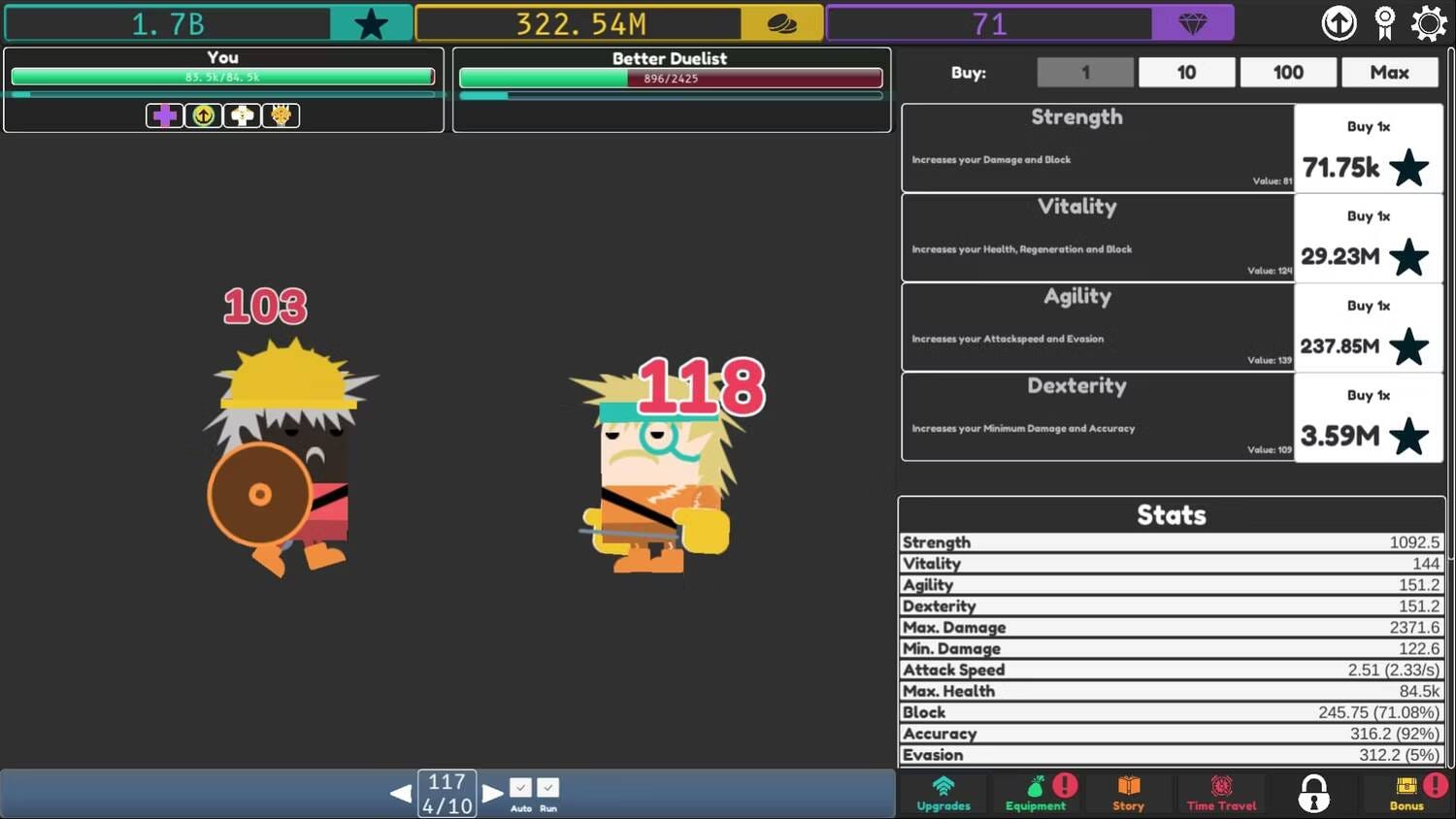The height and width of the screenshot is (819, 1456).
Task: Buy Vitality for 29.23M stars
Action: click(x=1369, y=238)
